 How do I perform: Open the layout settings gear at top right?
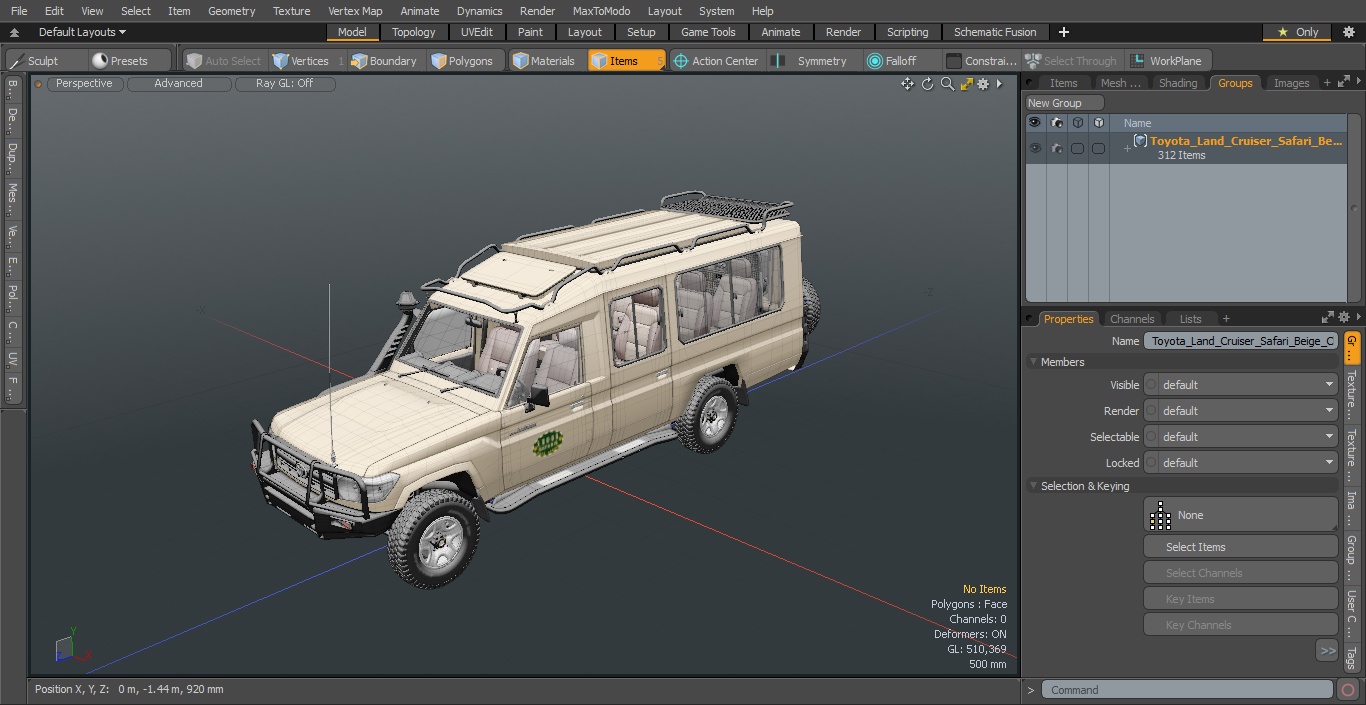[1349, 32]
